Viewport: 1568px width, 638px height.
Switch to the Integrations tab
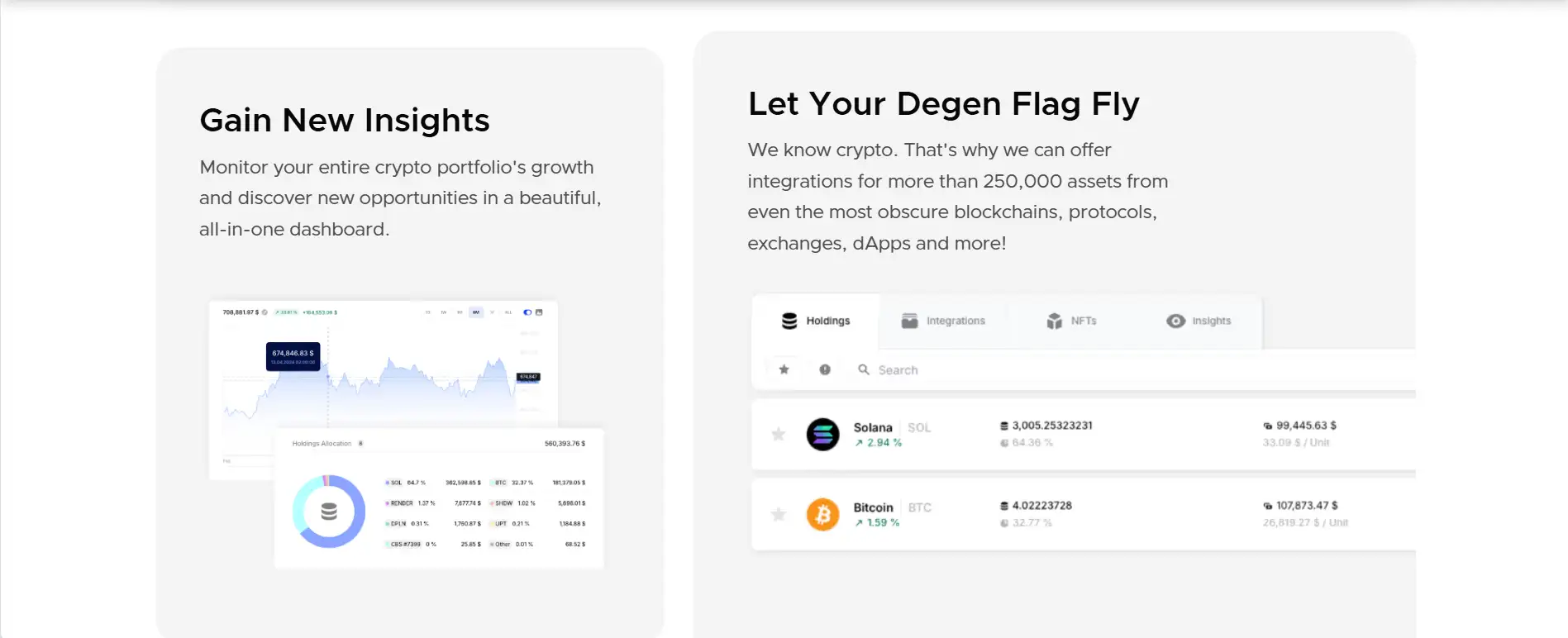pyautogui.click(x=943, y=321)
